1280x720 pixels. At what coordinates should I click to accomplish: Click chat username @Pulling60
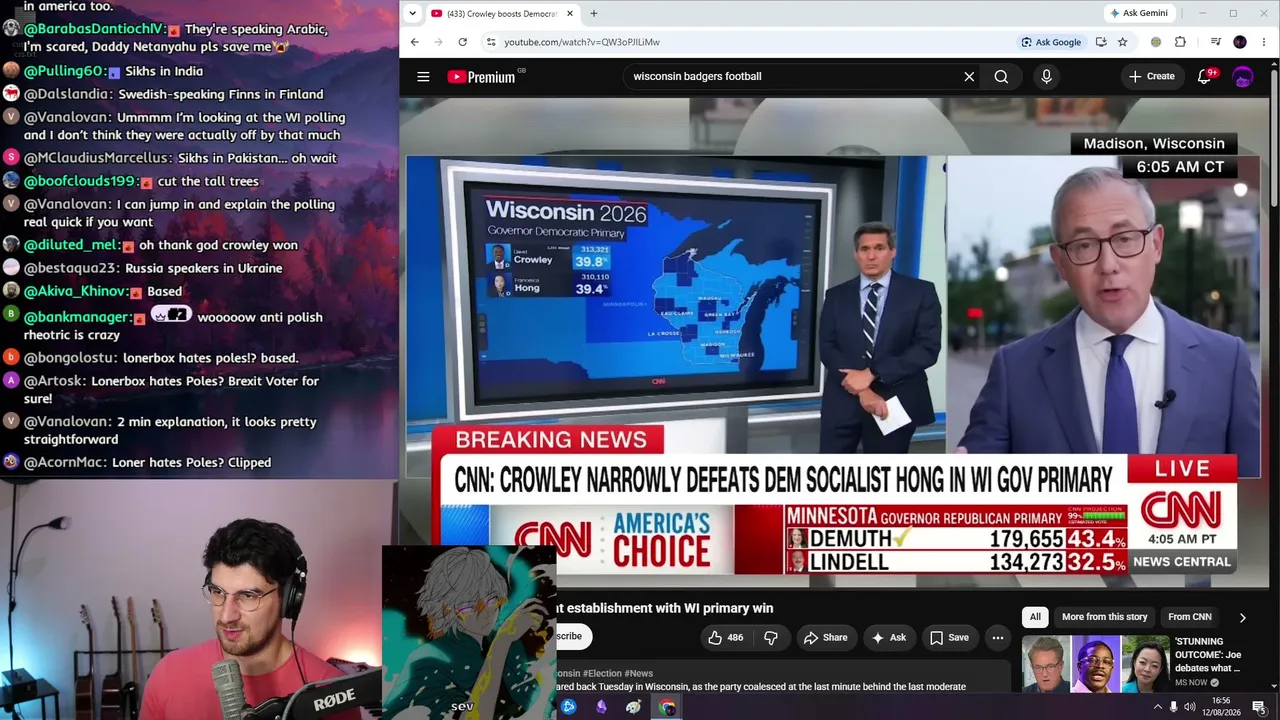[64, 71]
